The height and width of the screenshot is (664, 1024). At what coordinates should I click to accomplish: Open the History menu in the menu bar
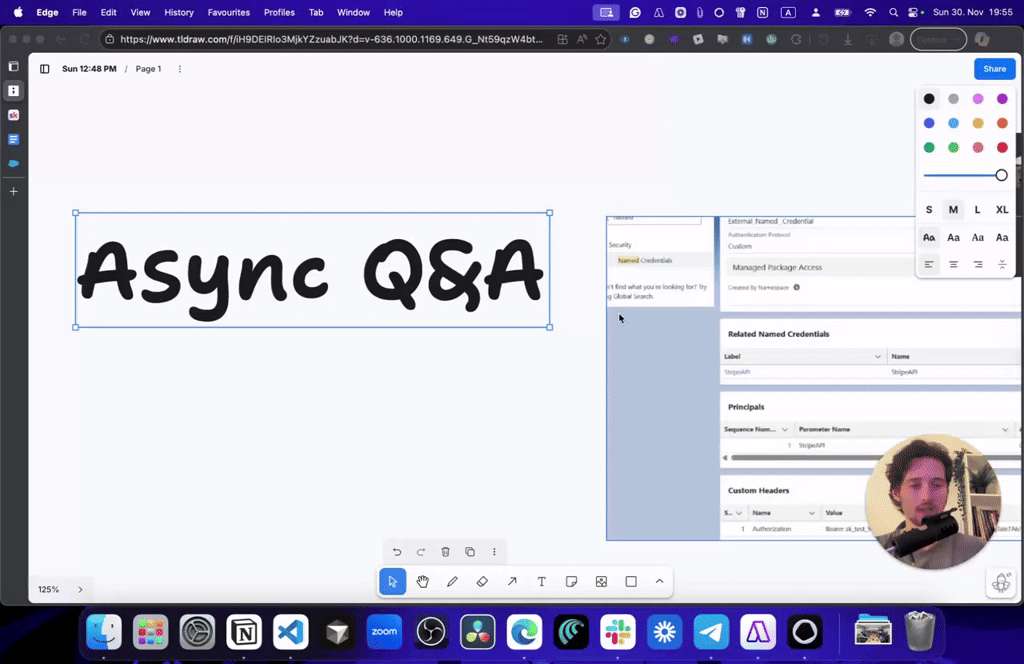(178, 12)
